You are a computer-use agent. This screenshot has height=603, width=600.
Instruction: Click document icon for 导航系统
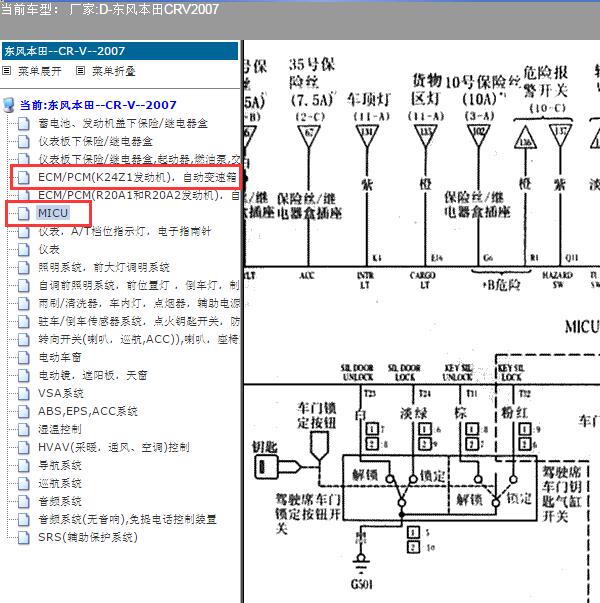pyautogui.click(x=23, y=466)
